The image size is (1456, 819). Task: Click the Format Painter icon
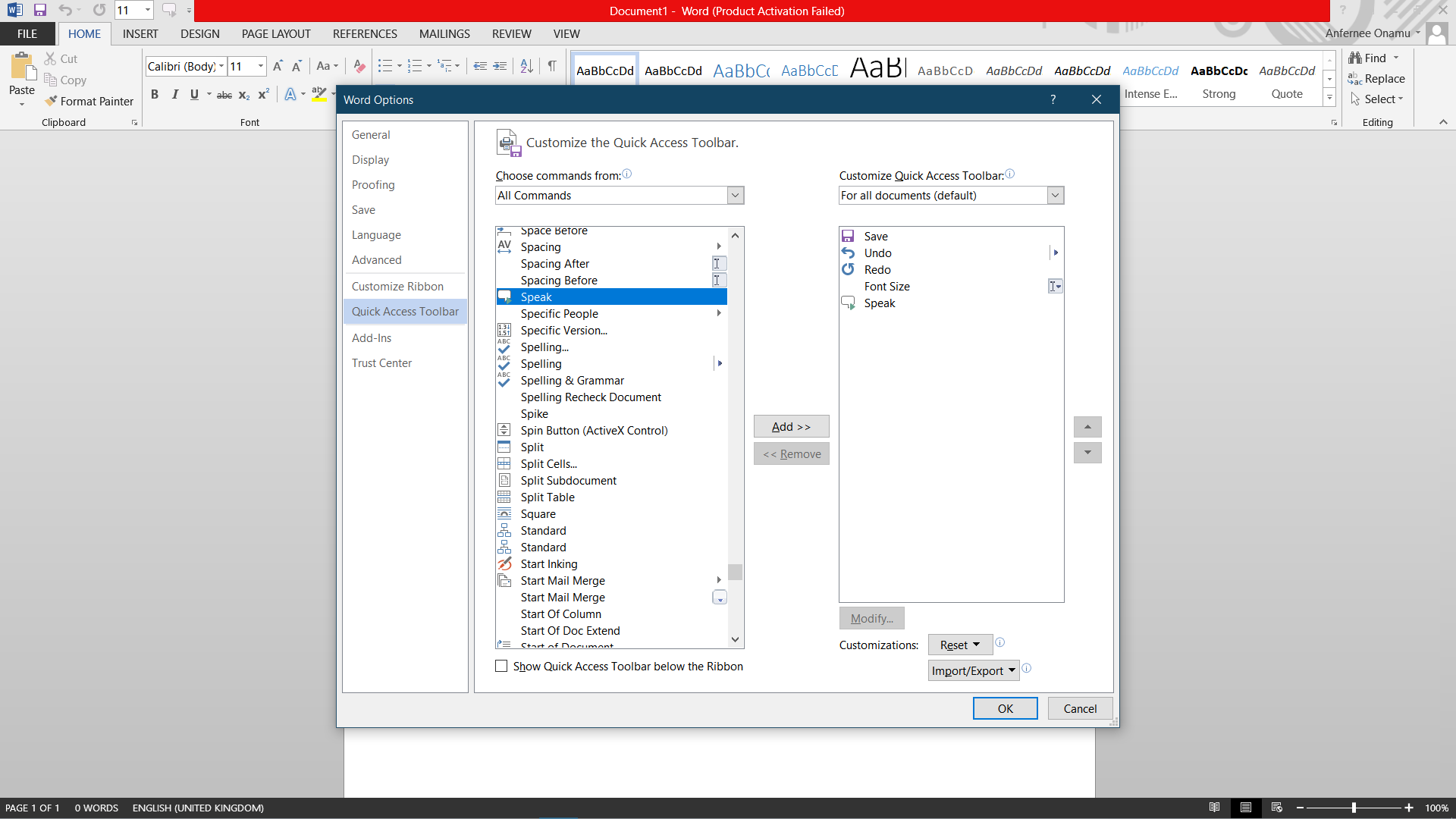coord(52,101)
